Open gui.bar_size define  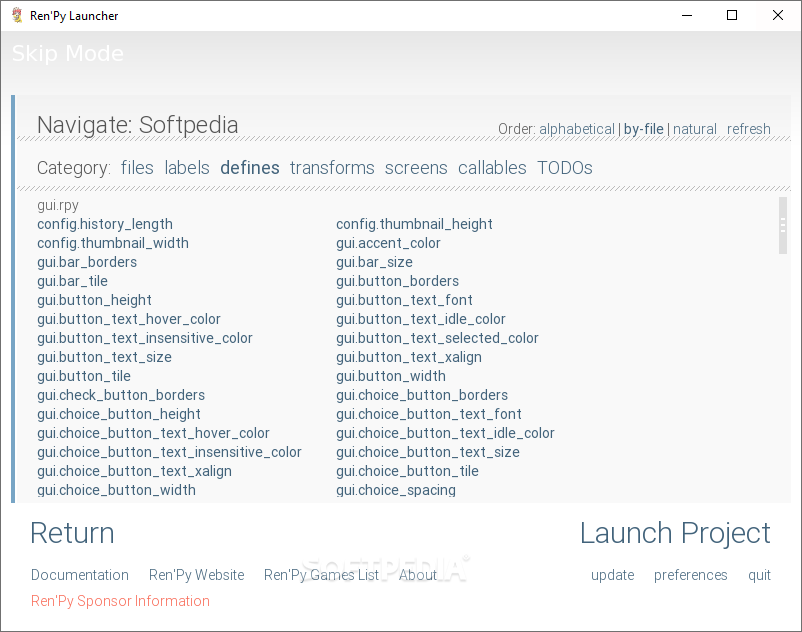pos(374,262)
